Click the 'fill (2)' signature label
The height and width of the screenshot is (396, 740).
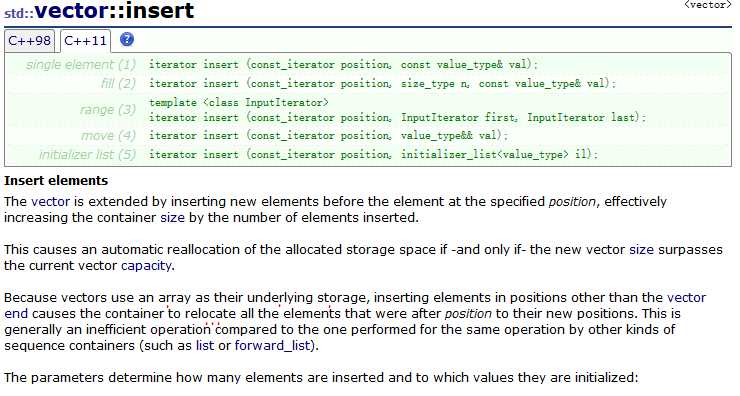pos(118,84)
